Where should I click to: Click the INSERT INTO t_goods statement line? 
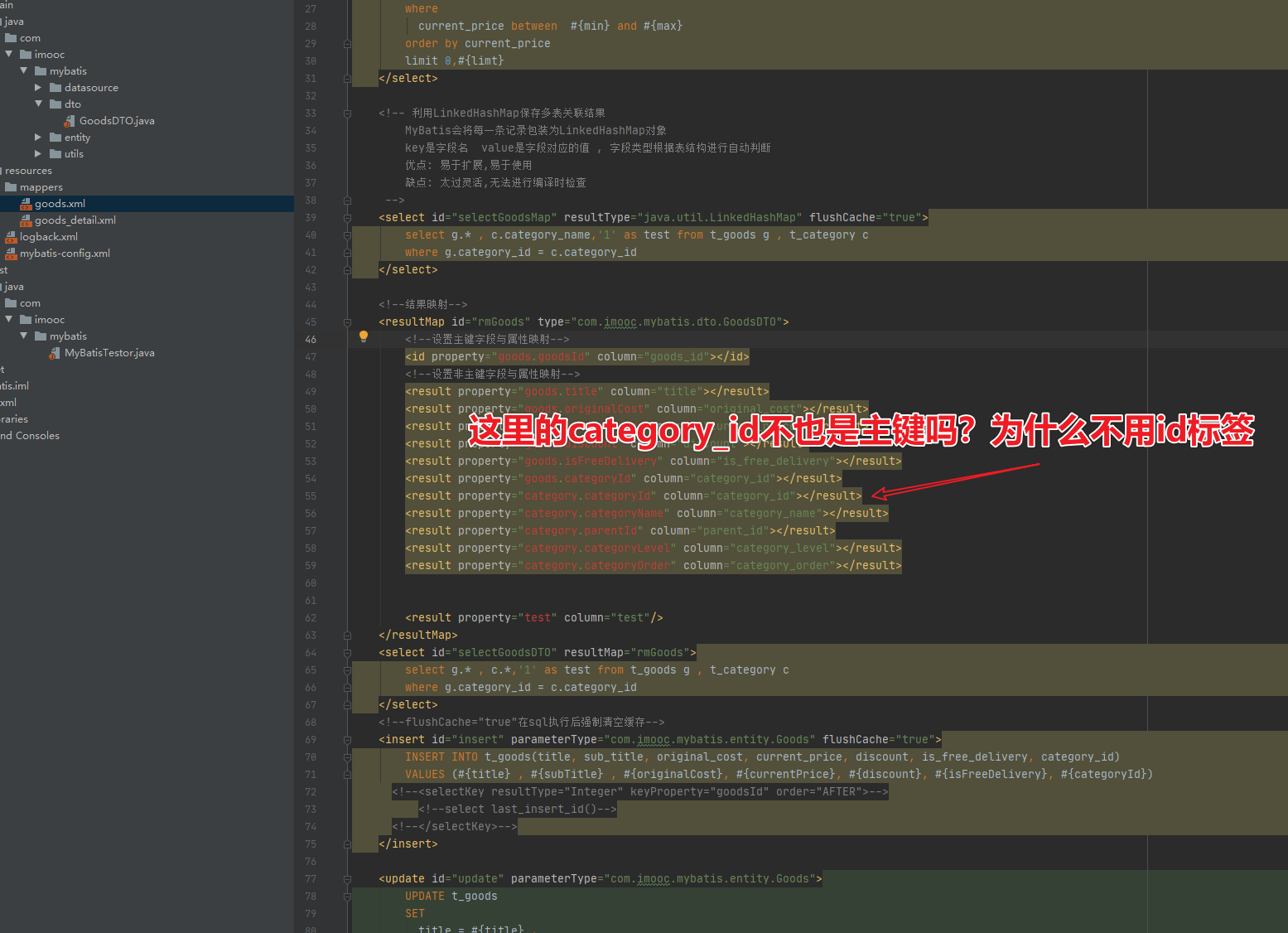(762, 757)
